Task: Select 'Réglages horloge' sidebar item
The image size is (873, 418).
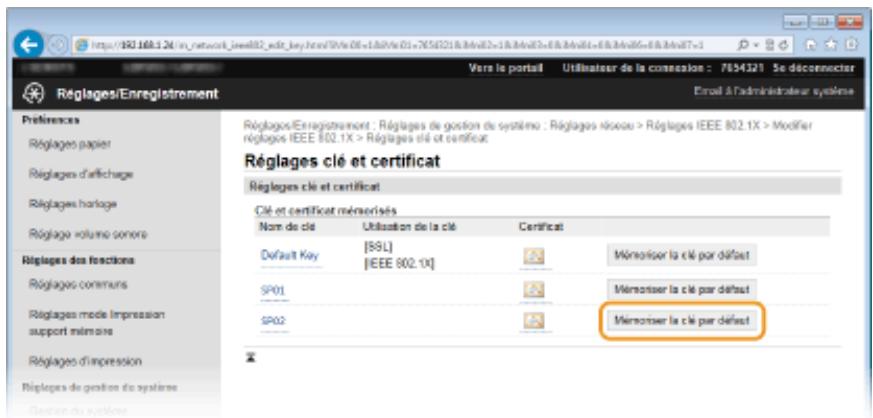Action: tap(72, 204)
